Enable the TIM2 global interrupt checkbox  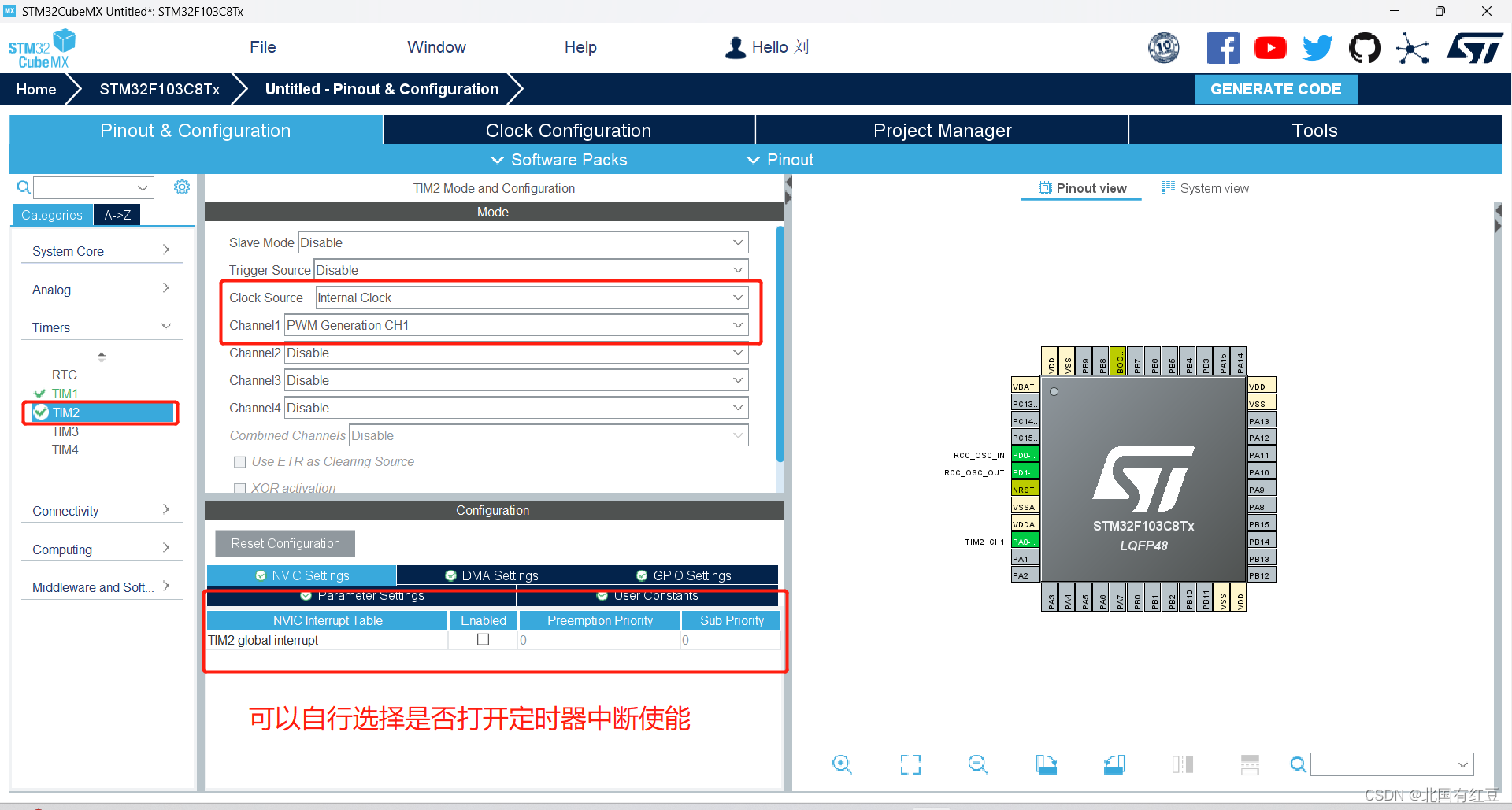pyautogui.click(x=482, y=639)
